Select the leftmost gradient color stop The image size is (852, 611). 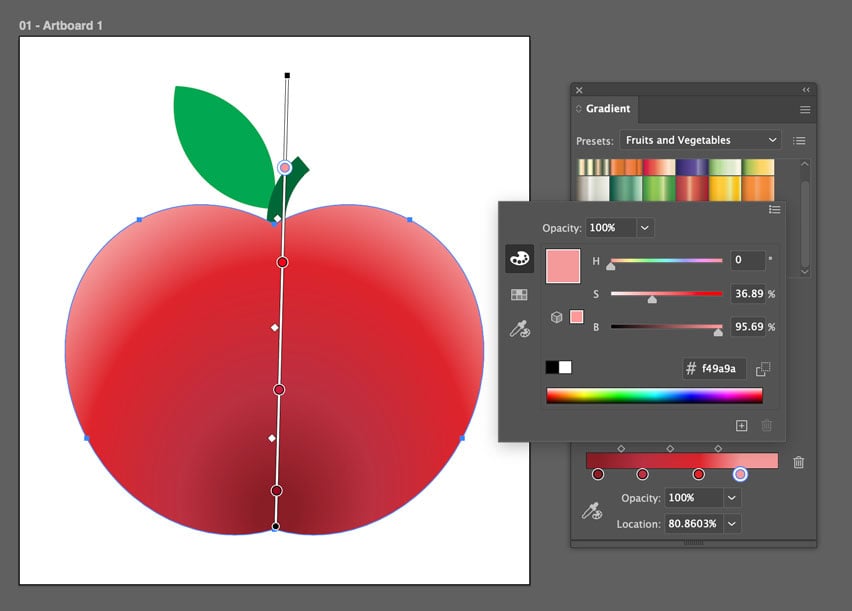click(x=598, y=474)
